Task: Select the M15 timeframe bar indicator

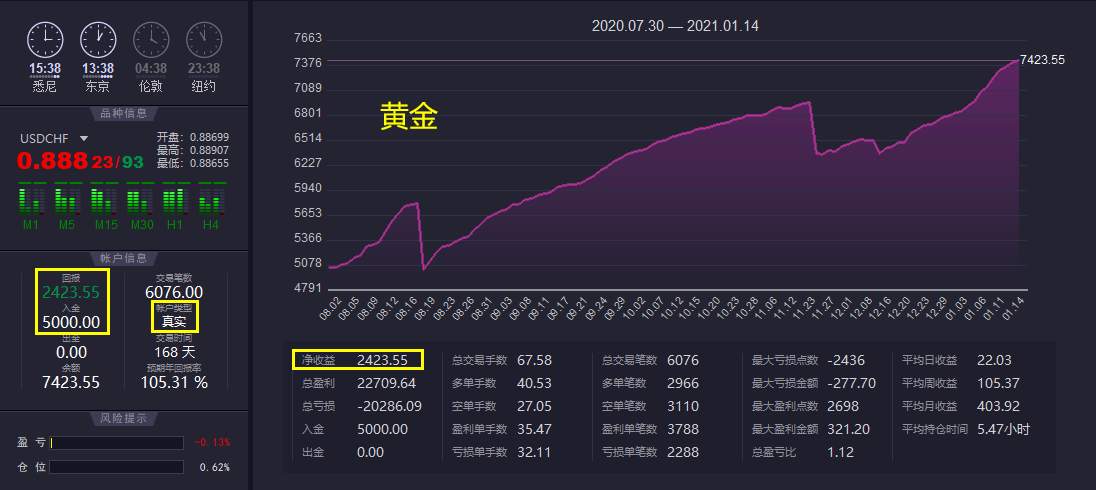Action: (103, 199)
